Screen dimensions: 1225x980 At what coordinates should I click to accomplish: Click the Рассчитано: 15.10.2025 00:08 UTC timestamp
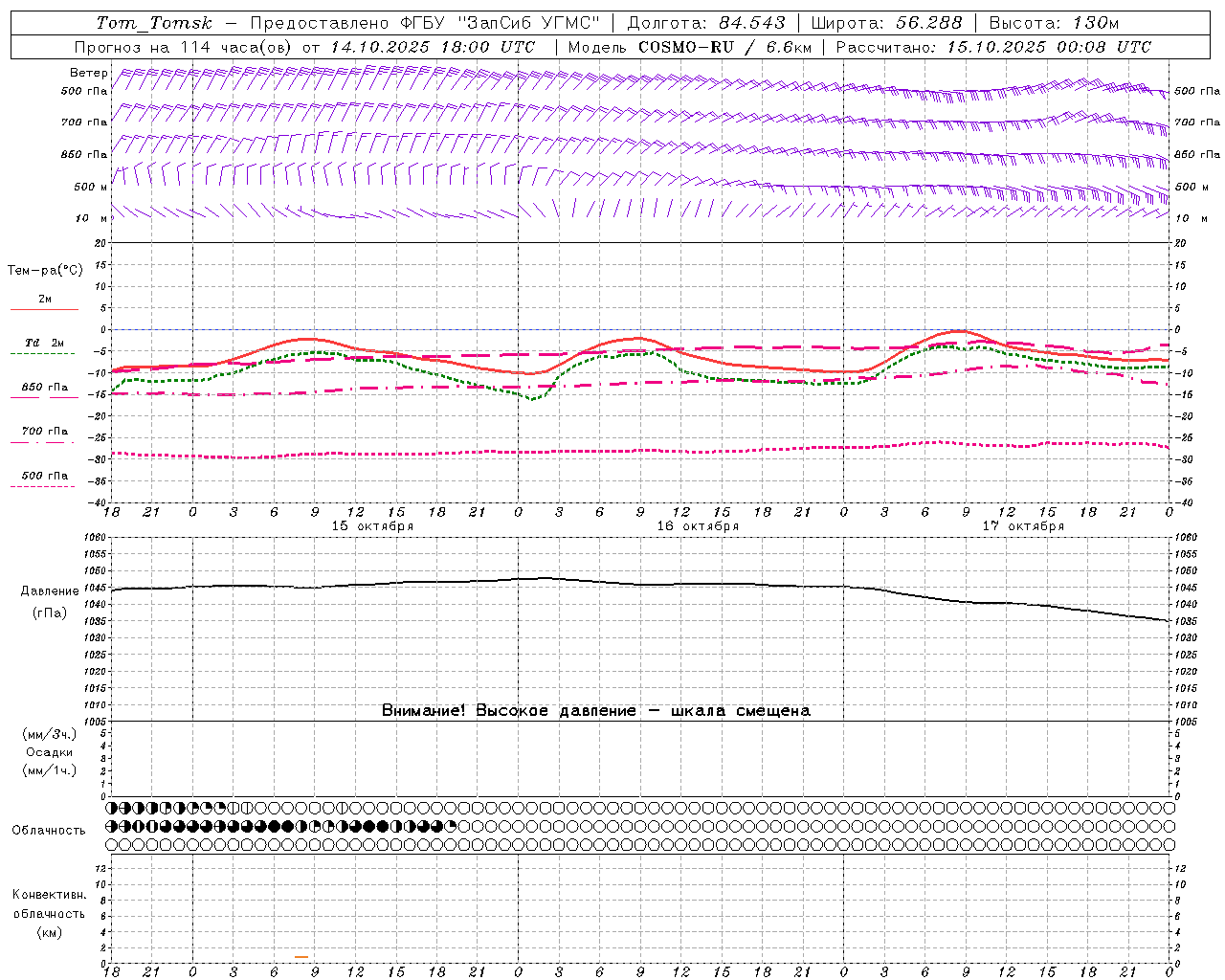pos(993,47)
